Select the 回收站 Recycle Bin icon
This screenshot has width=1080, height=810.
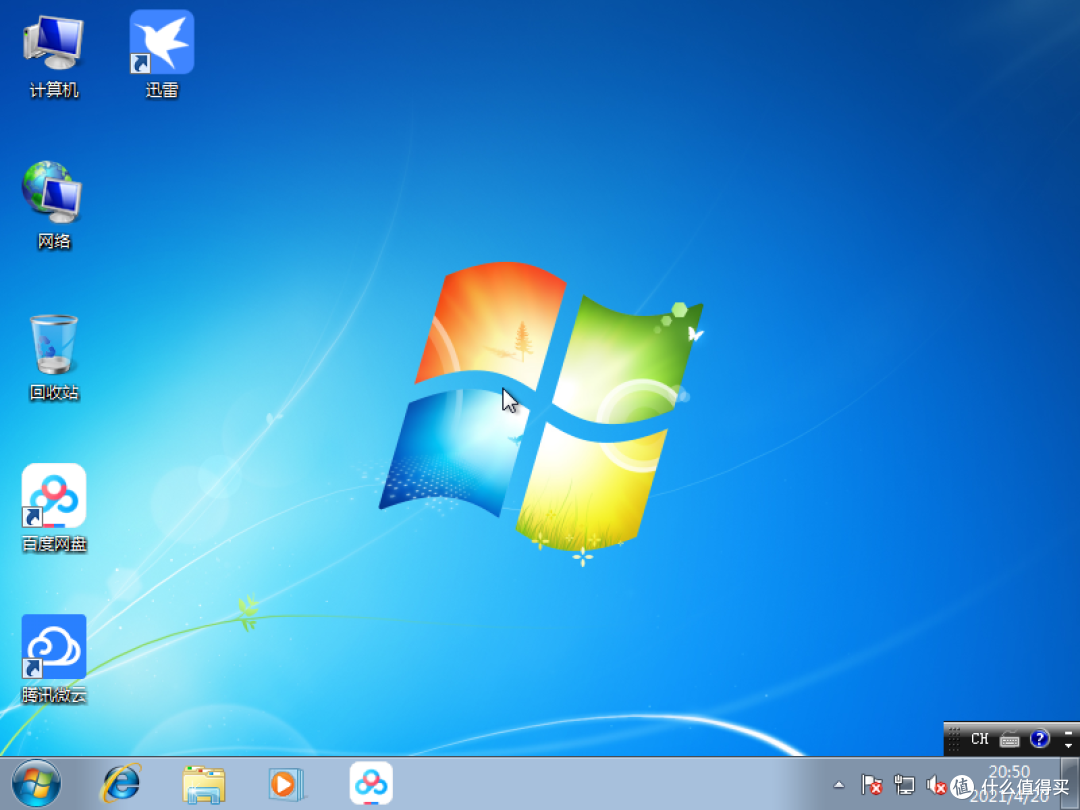[x=54, y=357]
